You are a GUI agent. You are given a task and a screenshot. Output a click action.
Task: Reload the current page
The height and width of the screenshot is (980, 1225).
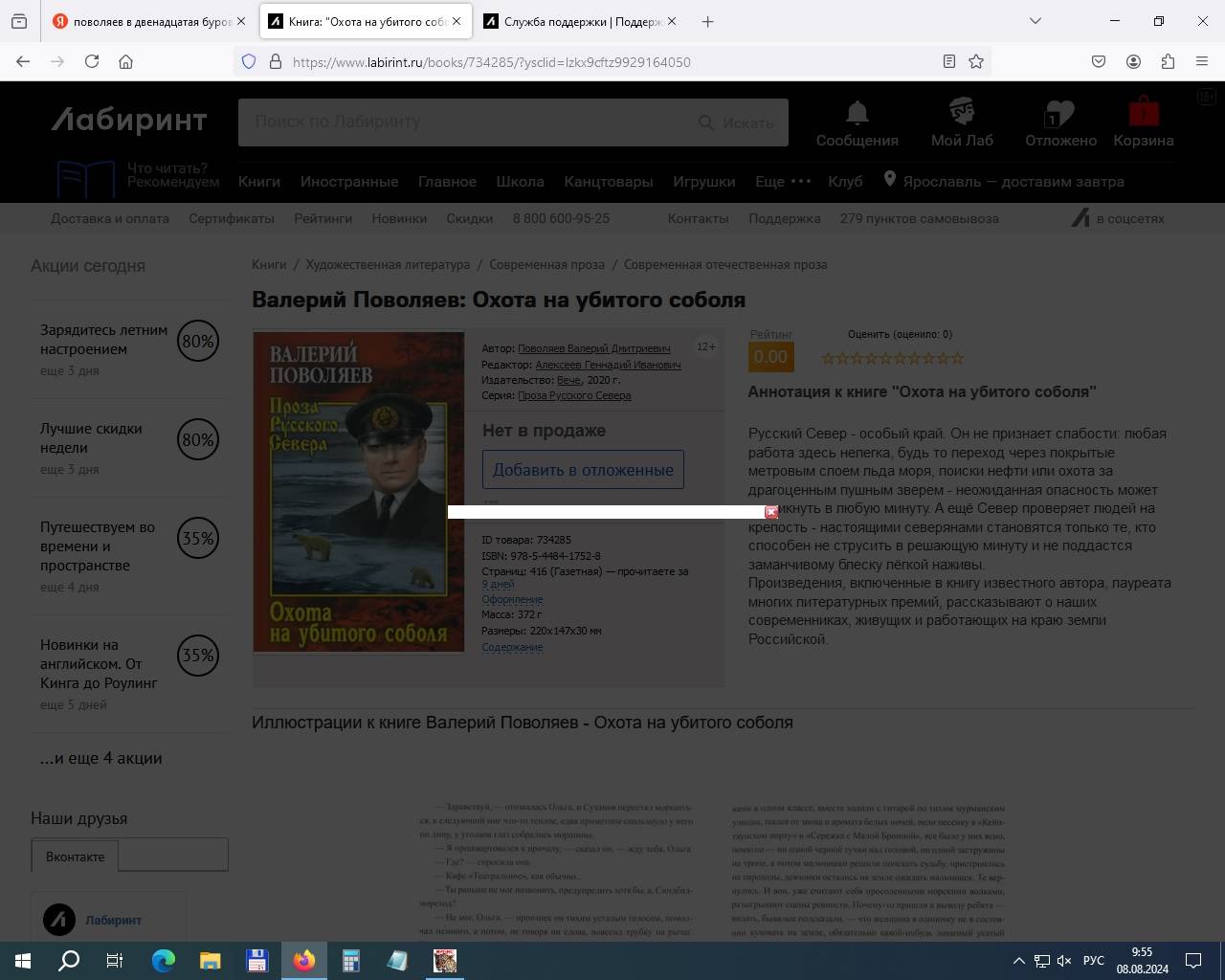pos(92,61)
